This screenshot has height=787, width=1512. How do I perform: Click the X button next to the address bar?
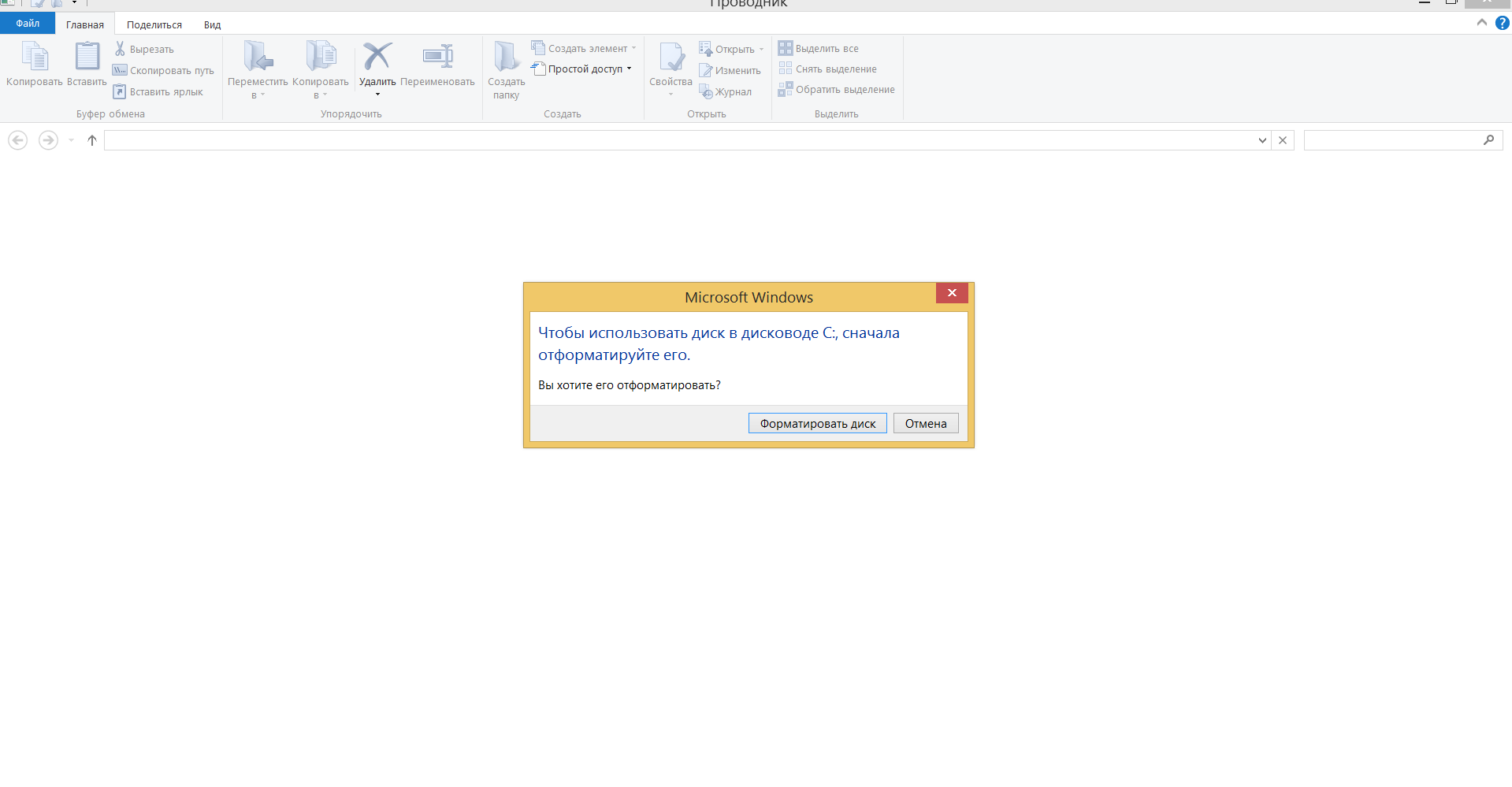(1283, 140)
